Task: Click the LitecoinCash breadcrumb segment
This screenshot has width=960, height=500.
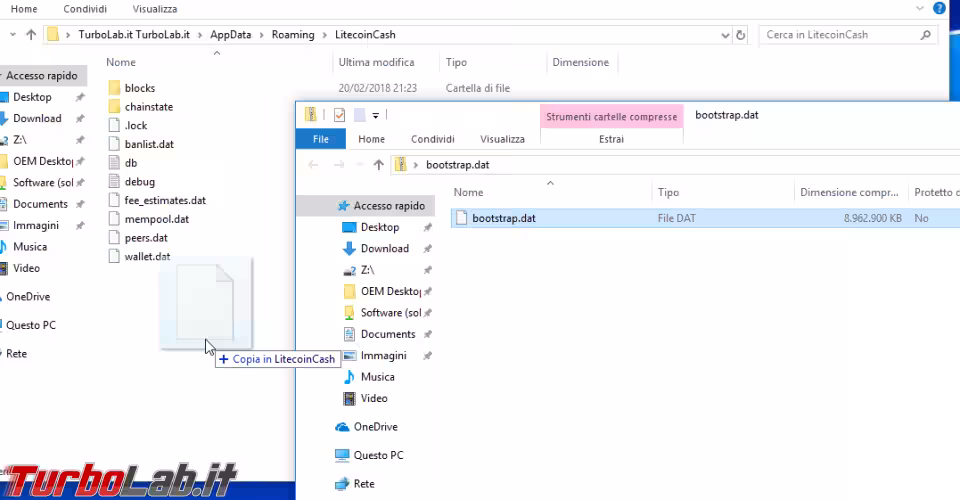Action: coord(365,35)
